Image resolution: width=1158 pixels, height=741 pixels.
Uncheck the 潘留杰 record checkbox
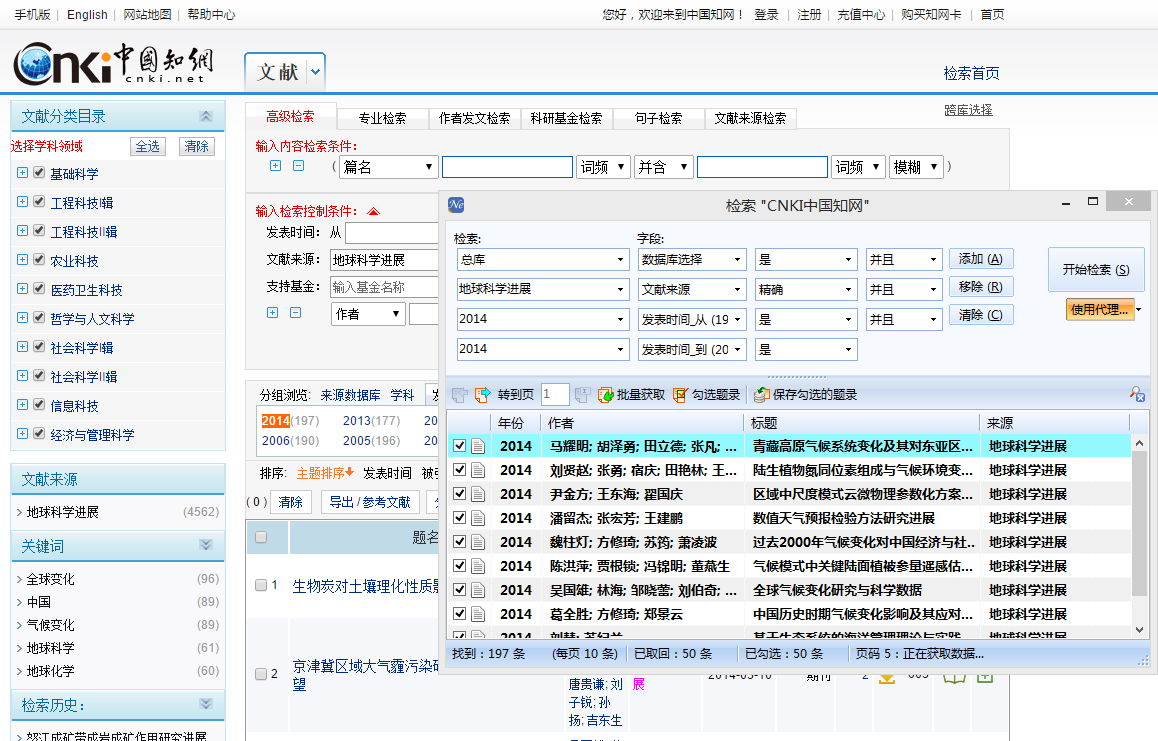coord(459,518)
